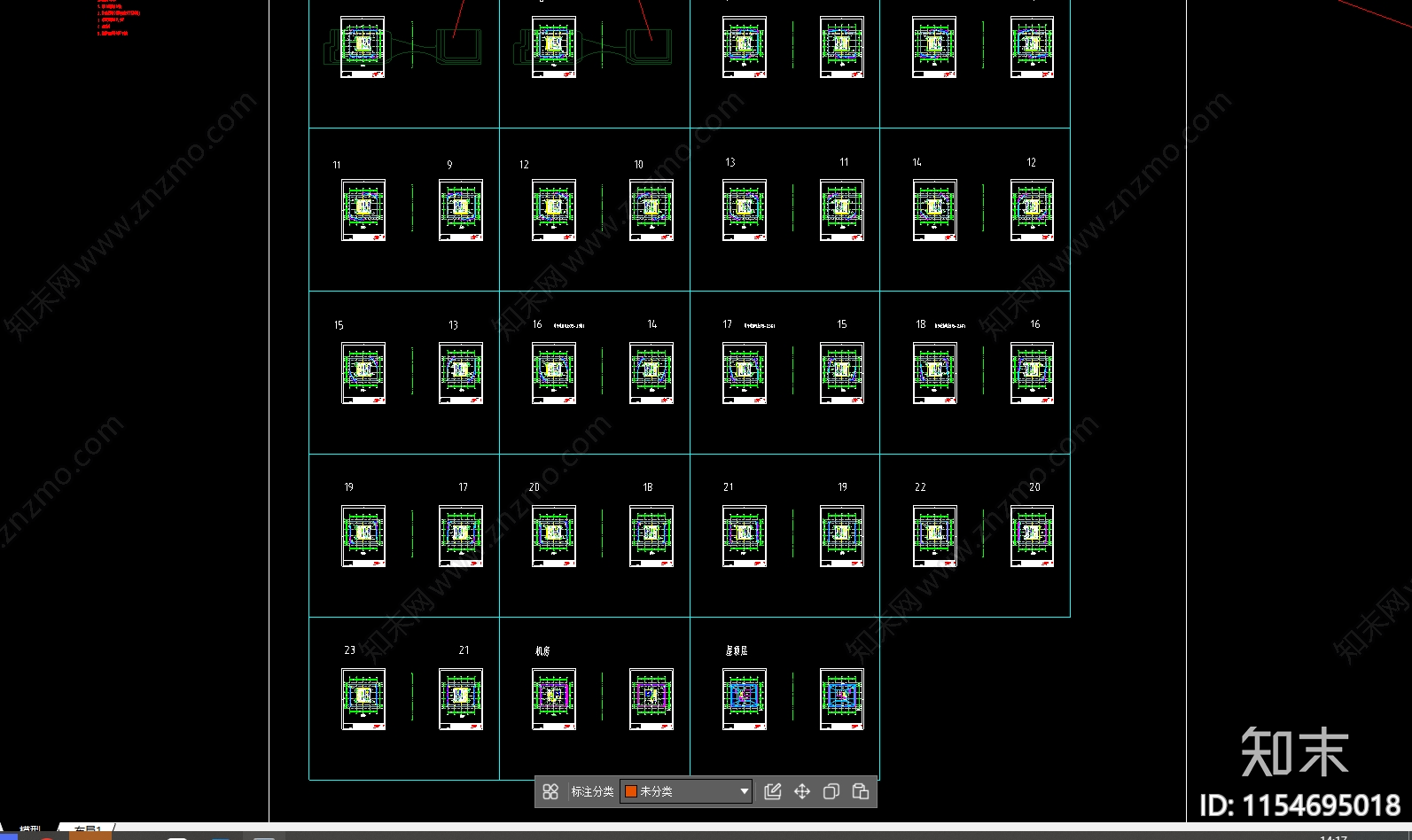Click the copy overlapping-squares icon
The width and height of the screenshot is (1412, 840).
tap(831, 791)
